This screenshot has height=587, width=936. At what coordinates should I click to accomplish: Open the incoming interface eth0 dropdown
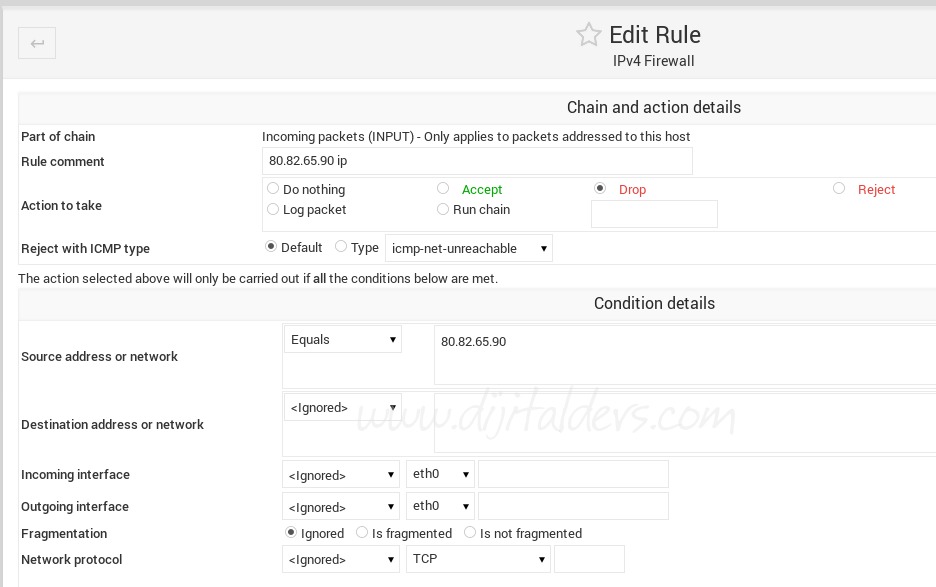coord(440,475)
